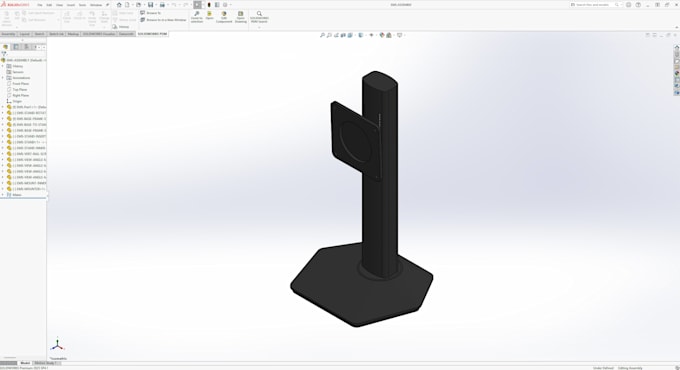Open the Design Library task pane tab
This screenshot has width=680, height=370.
pos(677,55)
